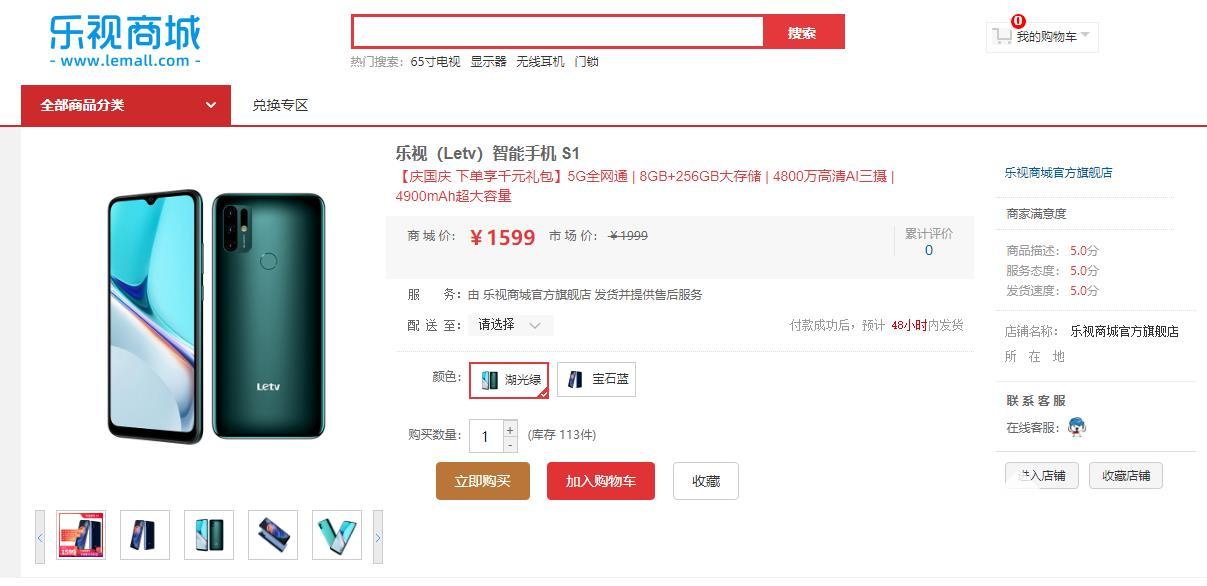Click the online customer service avatar icon

(1077, 427)
